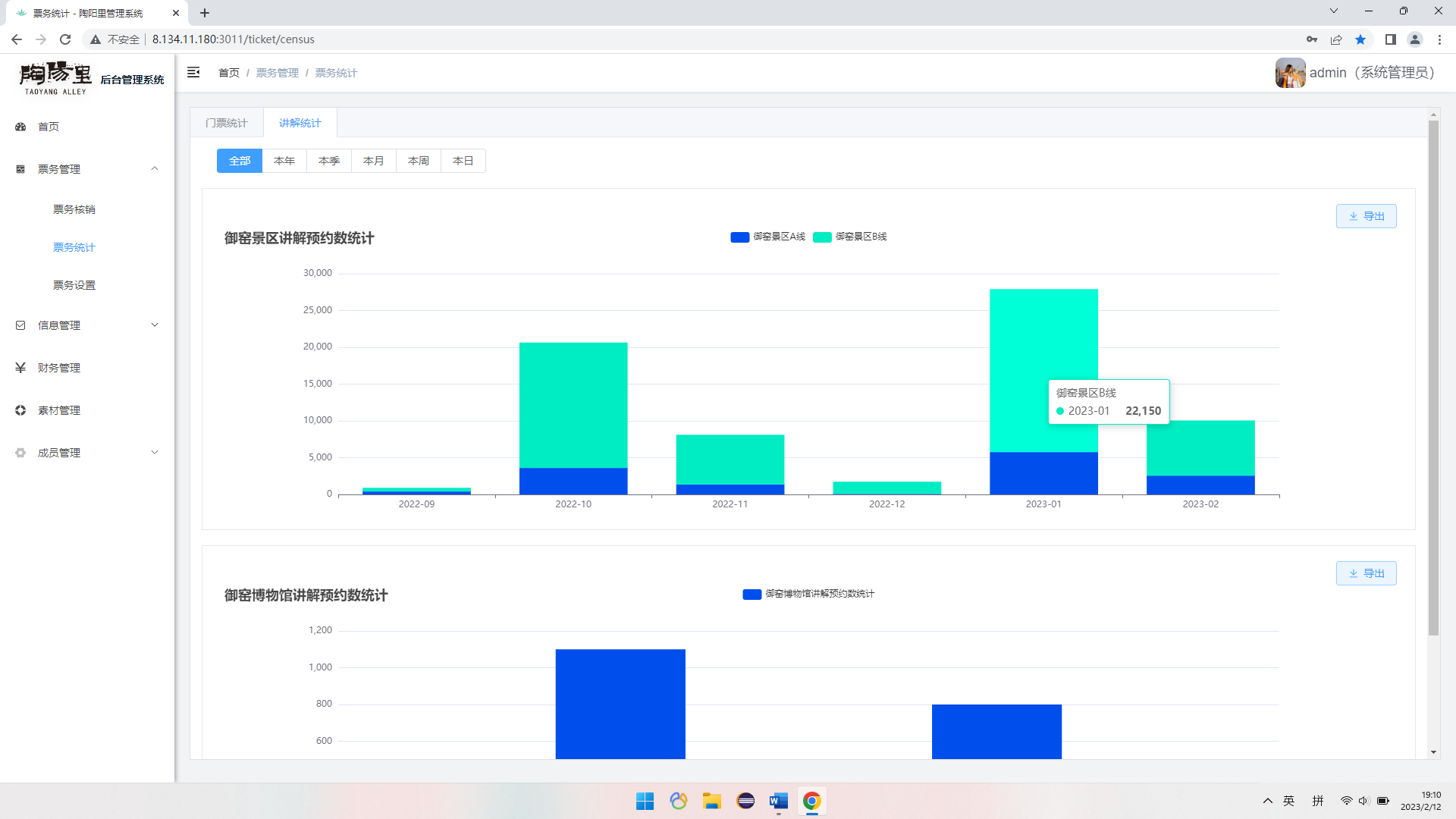
Task: Switch to the 门票统计 tab
Action: click(x=227, y=123)
